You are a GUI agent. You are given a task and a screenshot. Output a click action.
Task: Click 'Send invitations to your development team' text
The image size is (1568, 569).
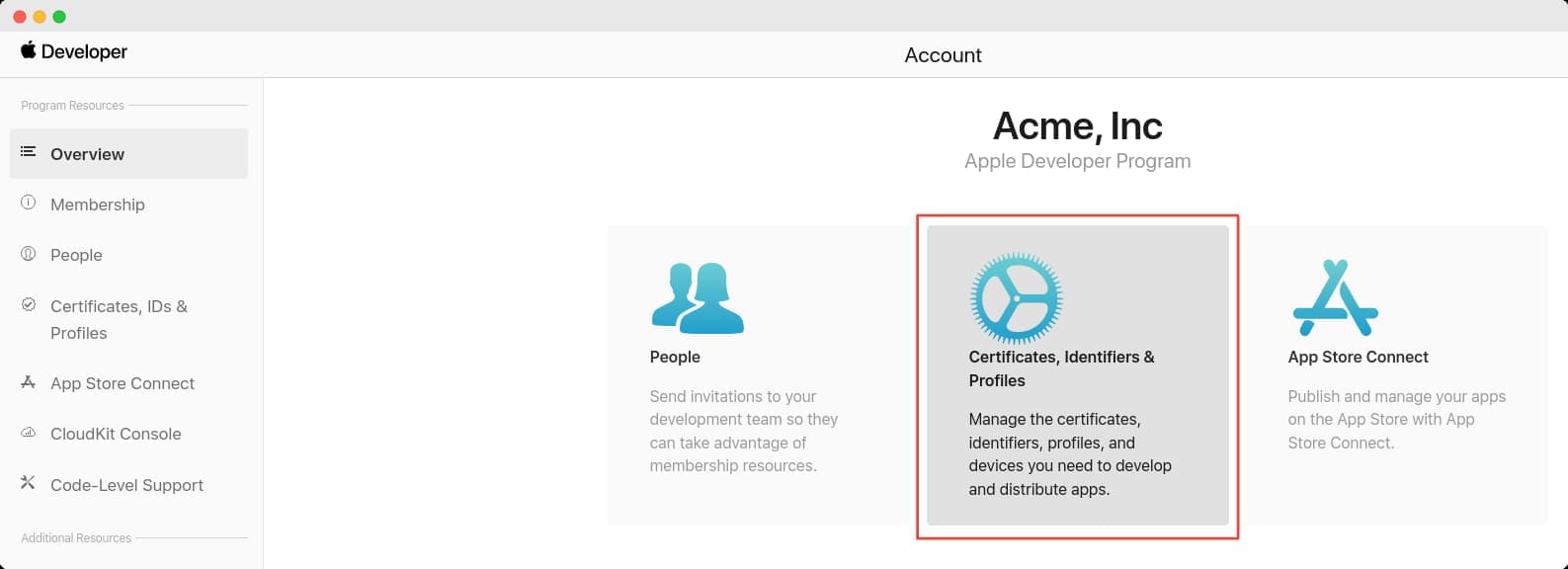click(743, 431)
